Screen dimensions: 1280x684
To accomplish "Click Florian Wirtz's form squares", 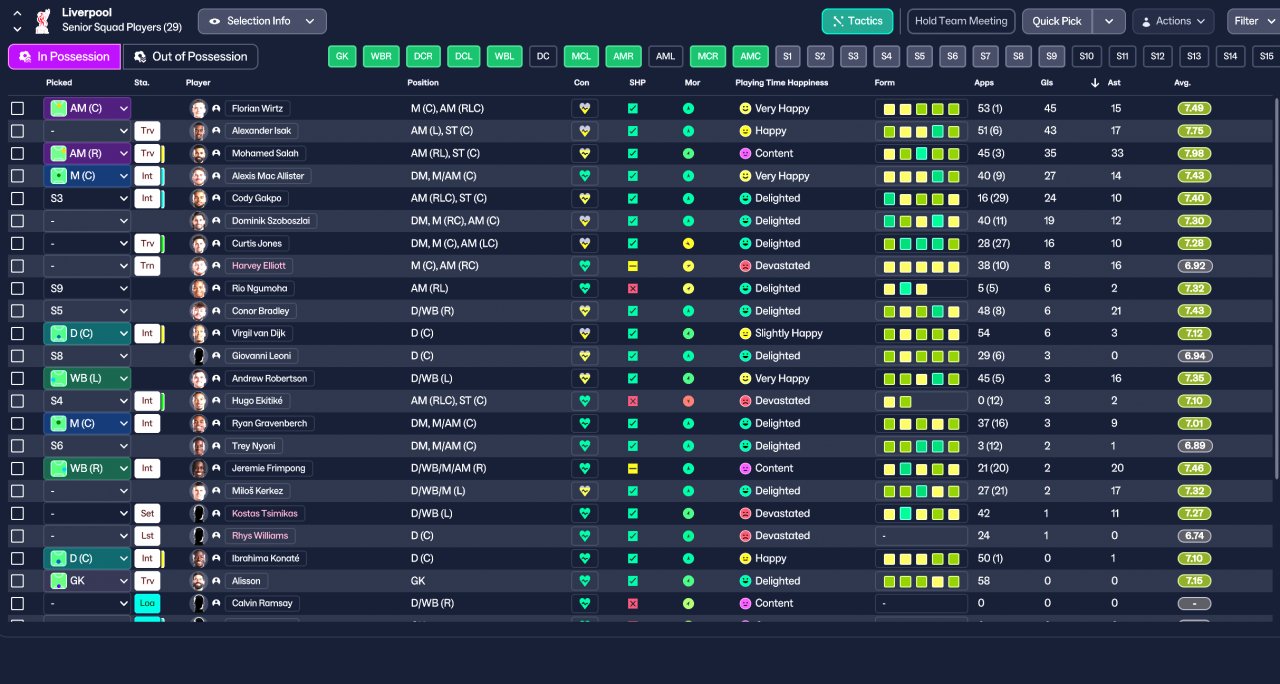I will pyautogui.click(x=921, y=108).
